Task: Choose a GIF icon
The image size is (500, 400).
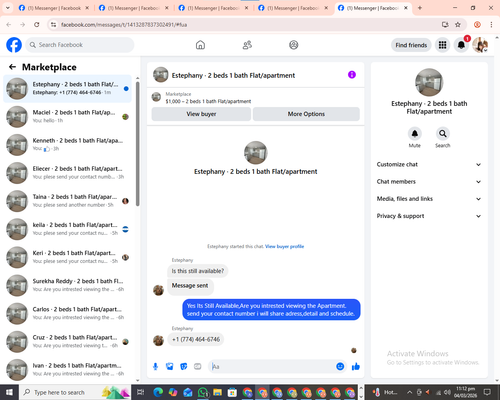Action: click(x=198, y=367)
